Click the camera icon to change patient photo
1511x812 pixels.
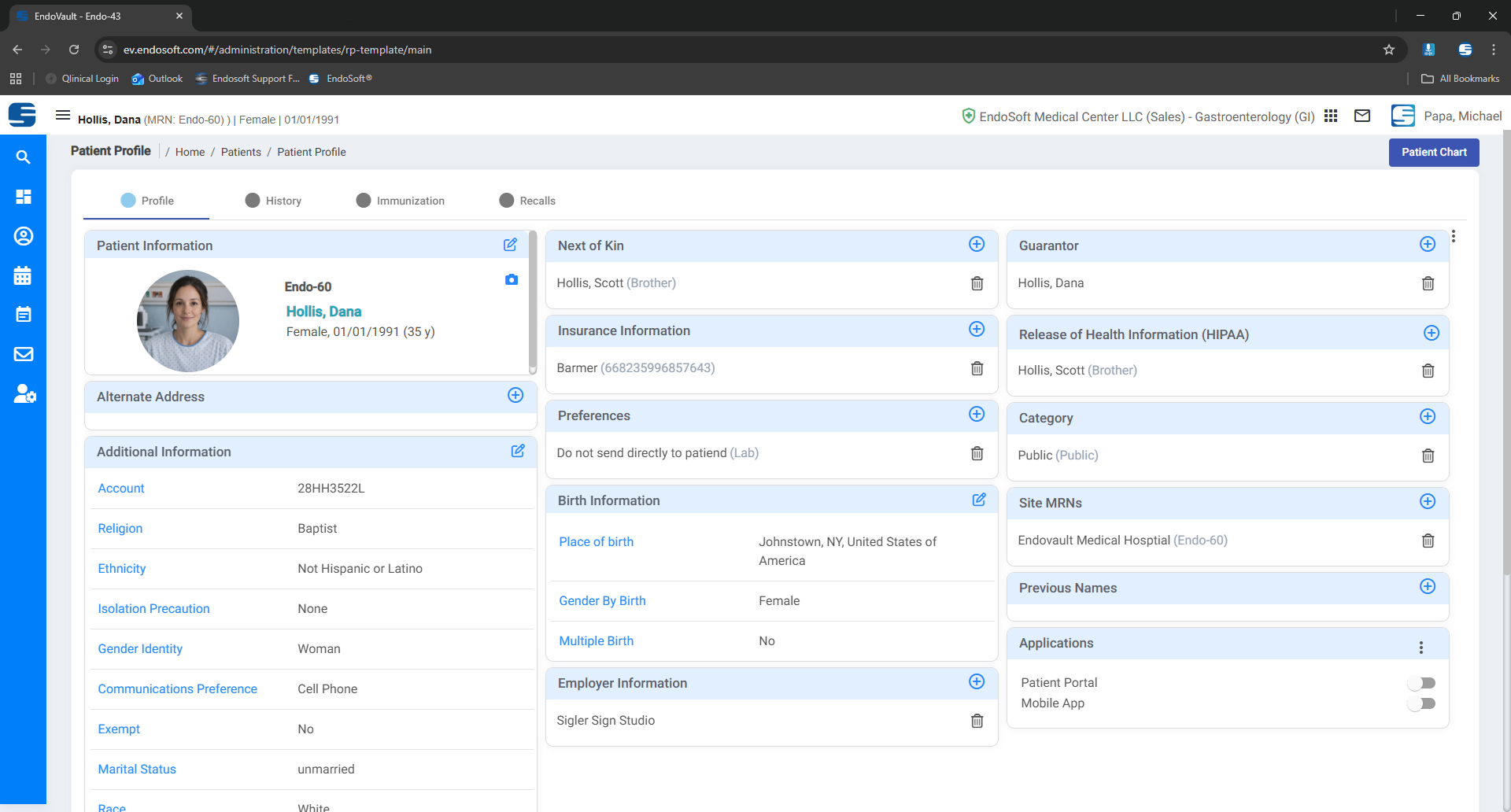pos(512,279)
